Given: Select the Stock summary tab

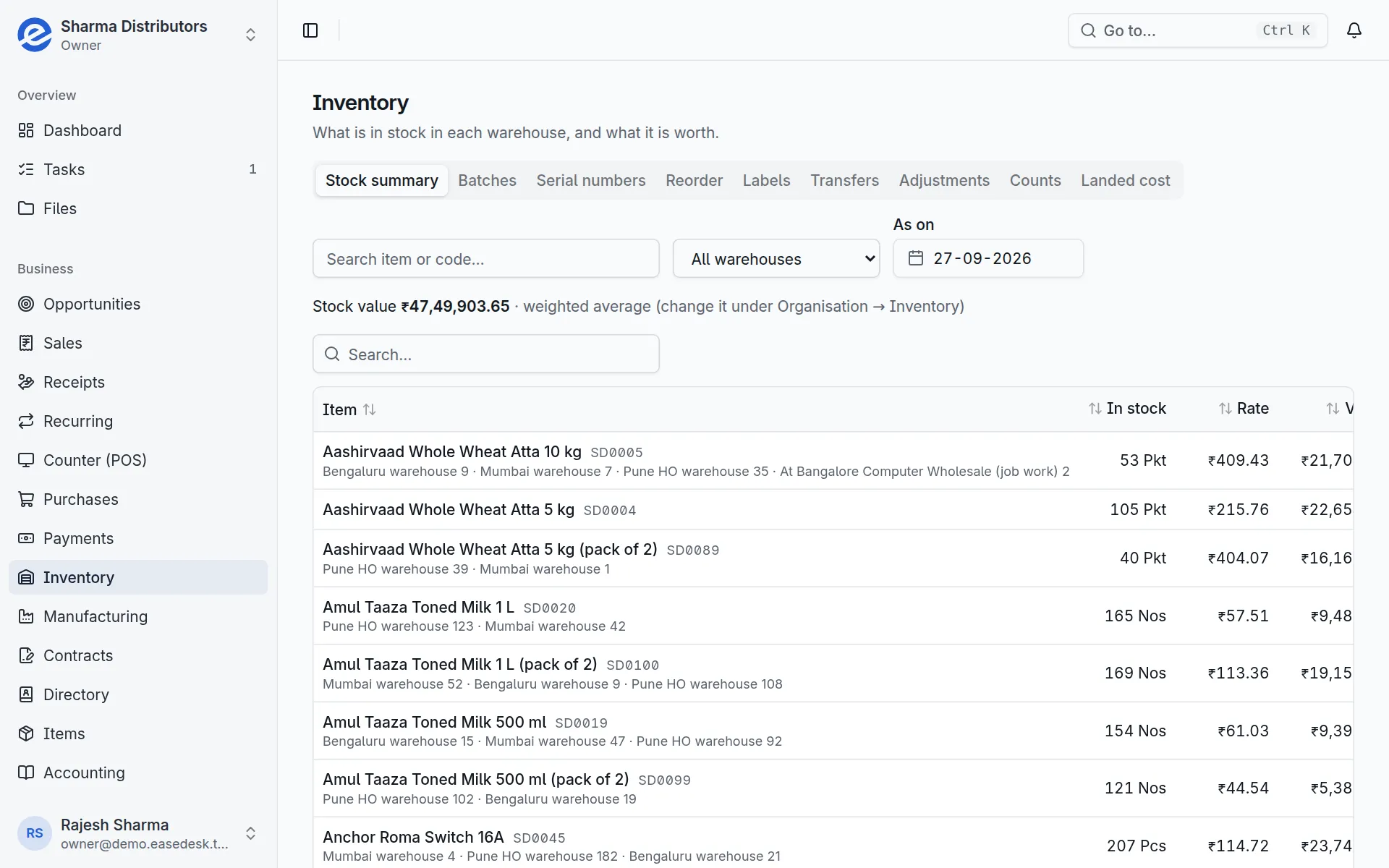Looking at the screenshot, I should click(x=382, y=181).
